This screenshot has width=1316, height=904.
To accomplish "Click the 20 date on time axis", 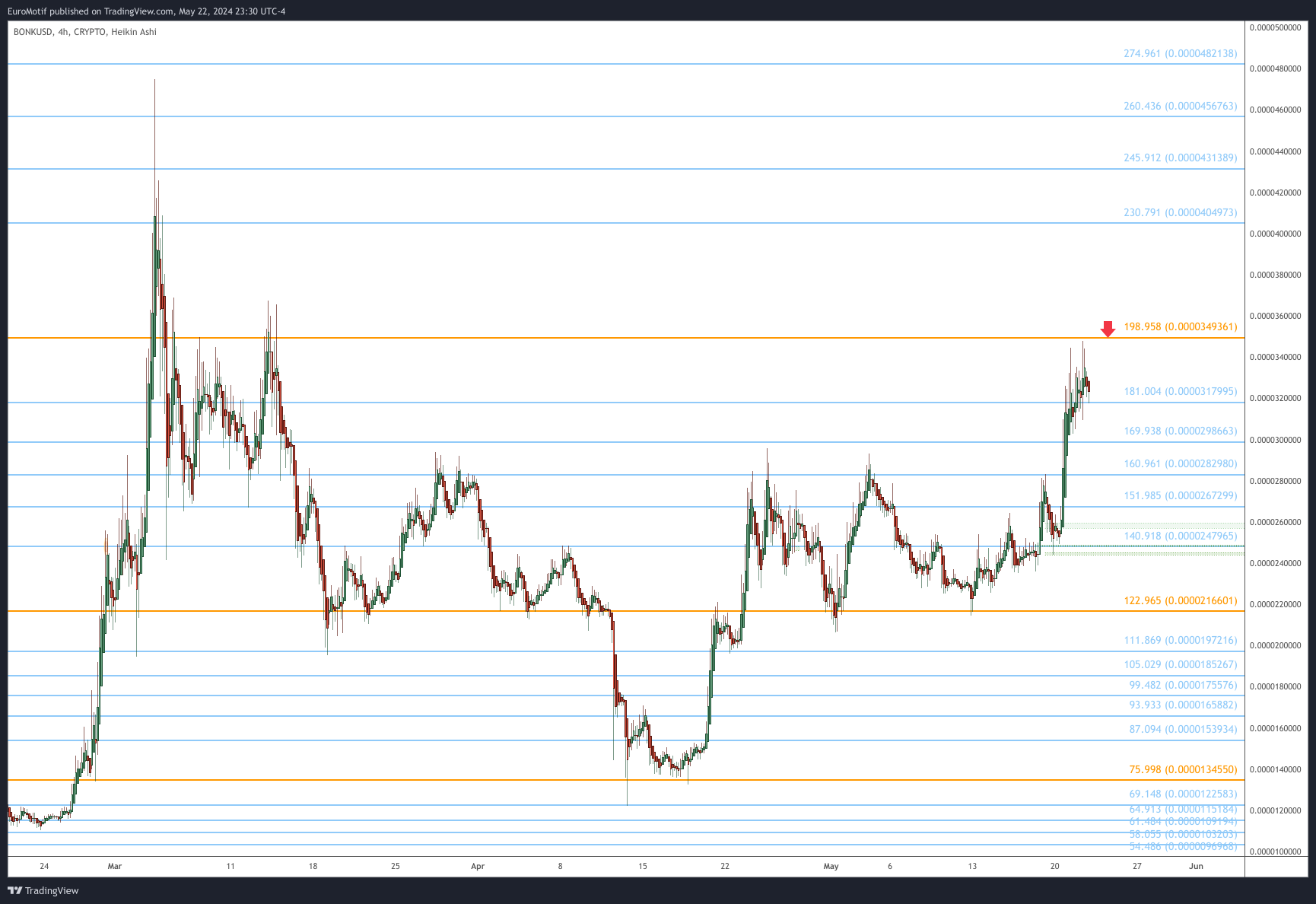I will [x=1054, y=866].
